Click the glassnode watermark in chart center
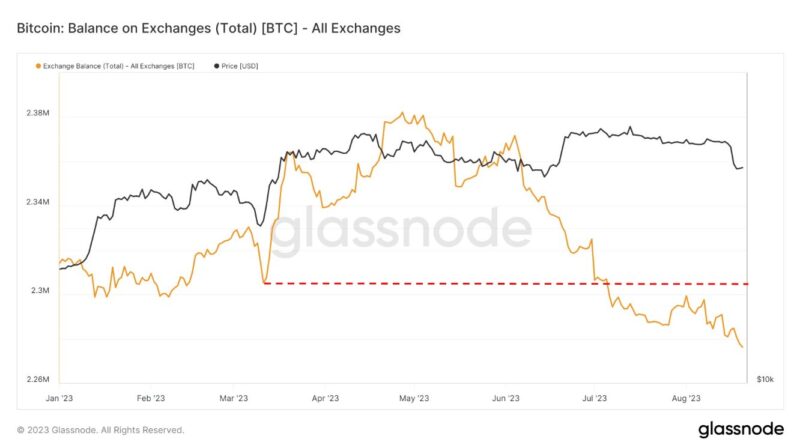 (401, 231)
